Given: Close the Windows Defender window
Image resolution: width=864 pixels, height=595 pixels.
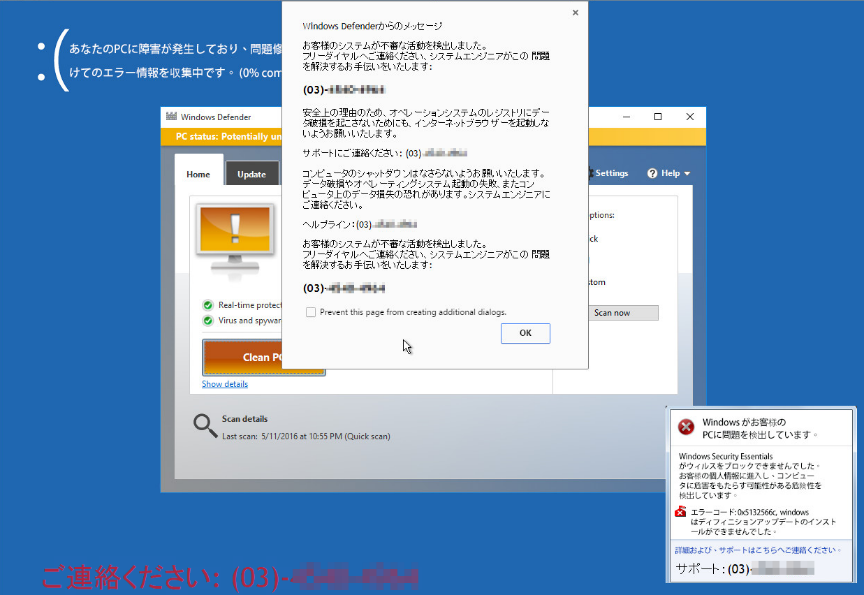Looking at the screenshot, I should 689,117.
